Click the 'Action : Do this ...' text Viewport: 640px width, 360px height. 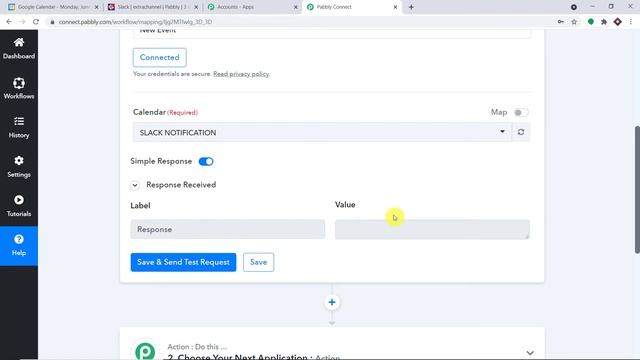pos(197,347)
